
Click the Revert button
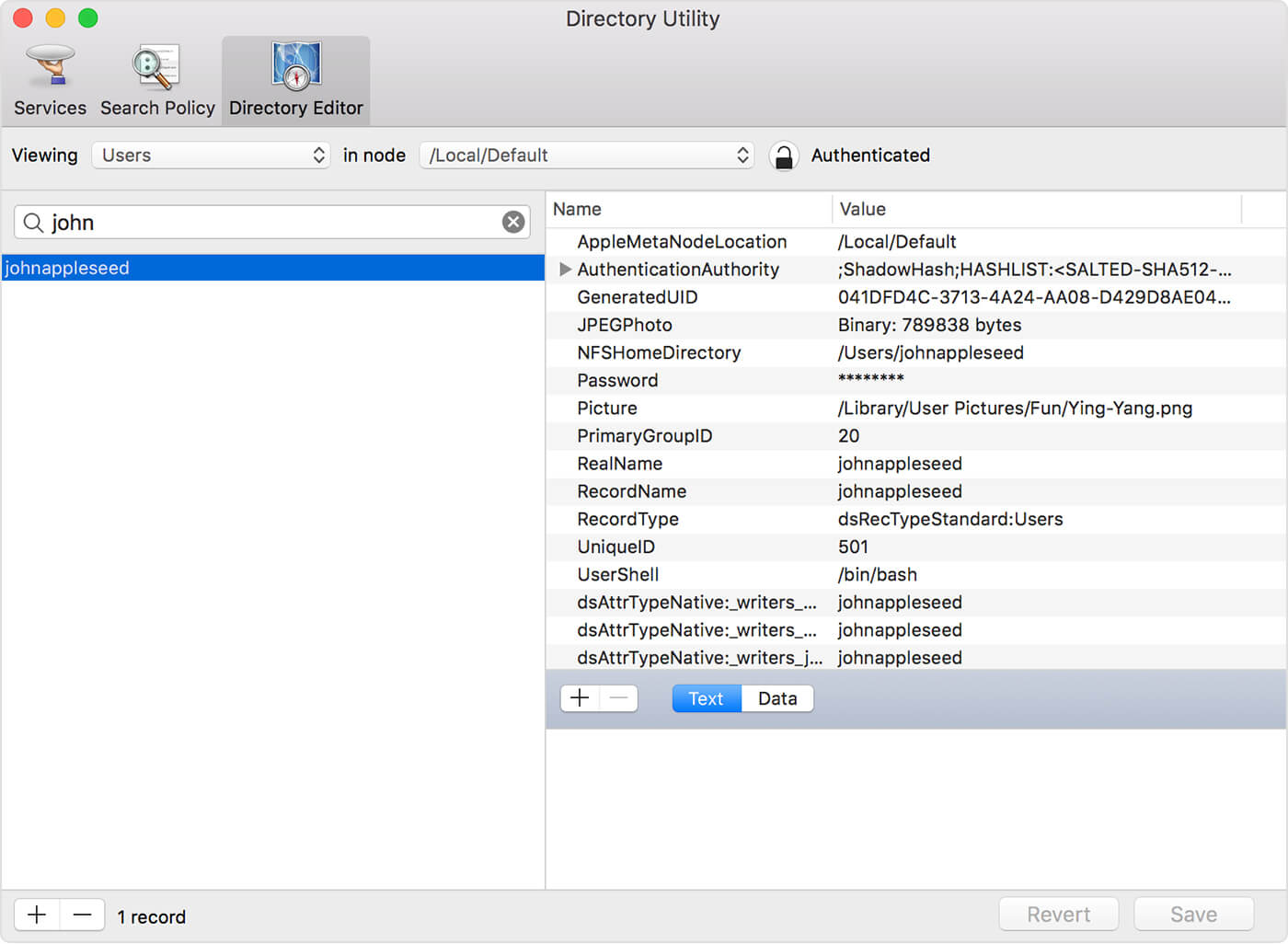(x=1058, y=915)
